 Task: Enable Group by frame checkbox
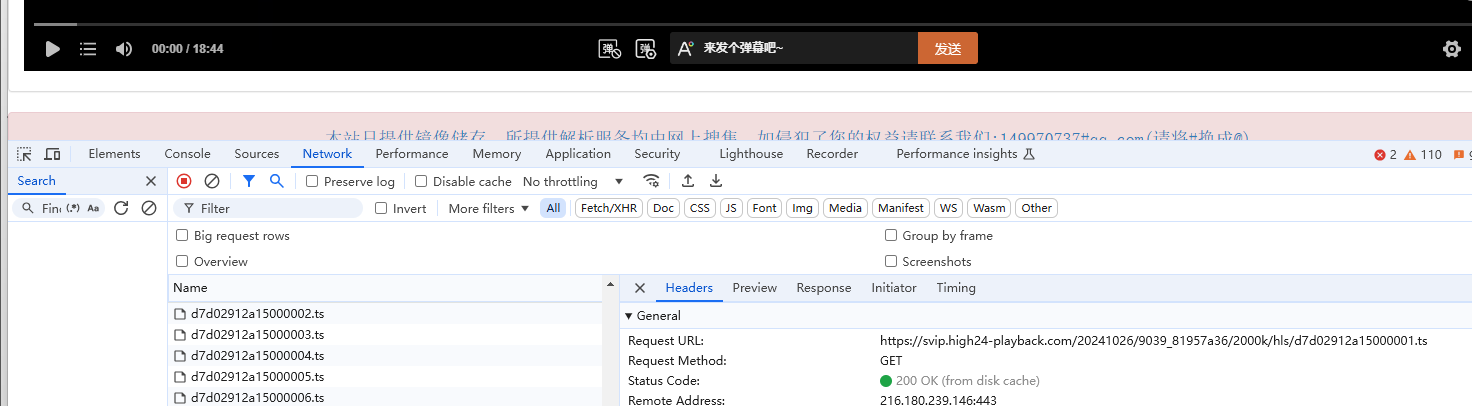pos(891,236)
